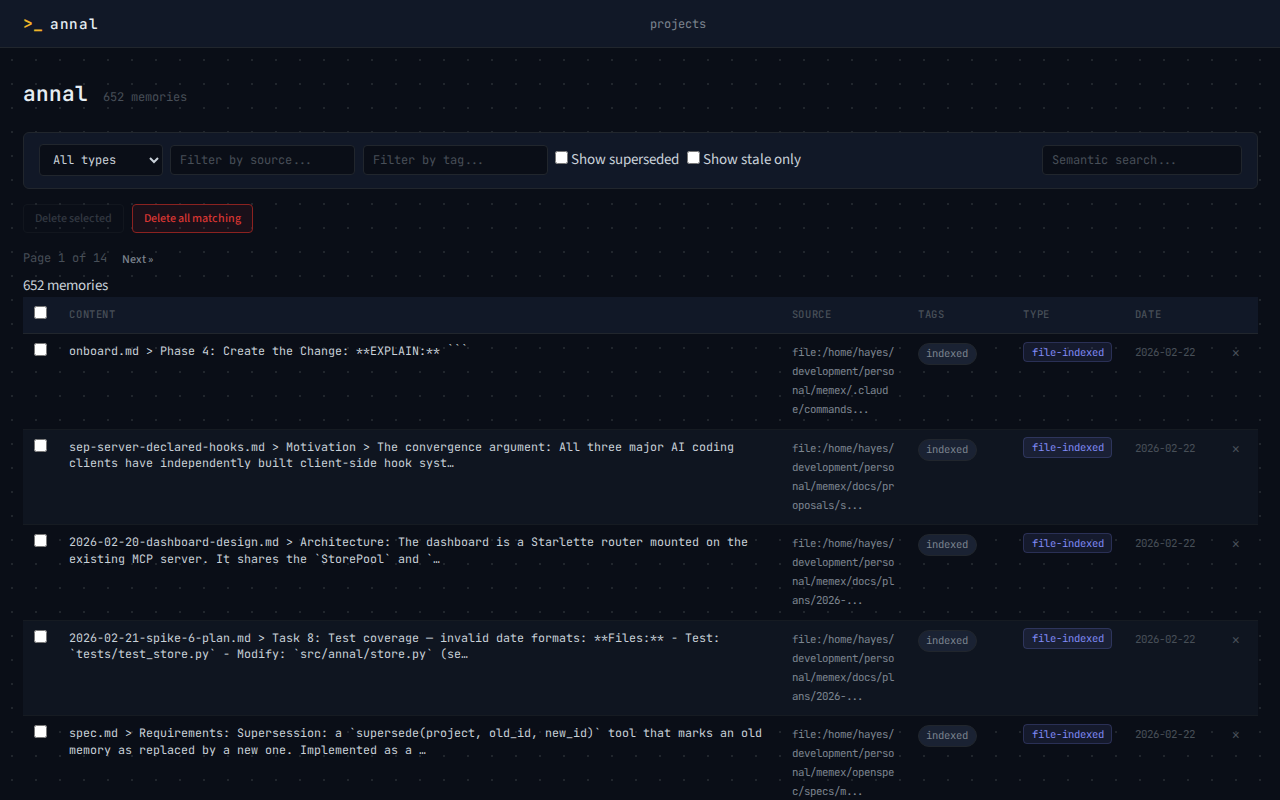Select the spec.md row checkbox
This screenshot has width=1280, height=800.
[40, 731]
